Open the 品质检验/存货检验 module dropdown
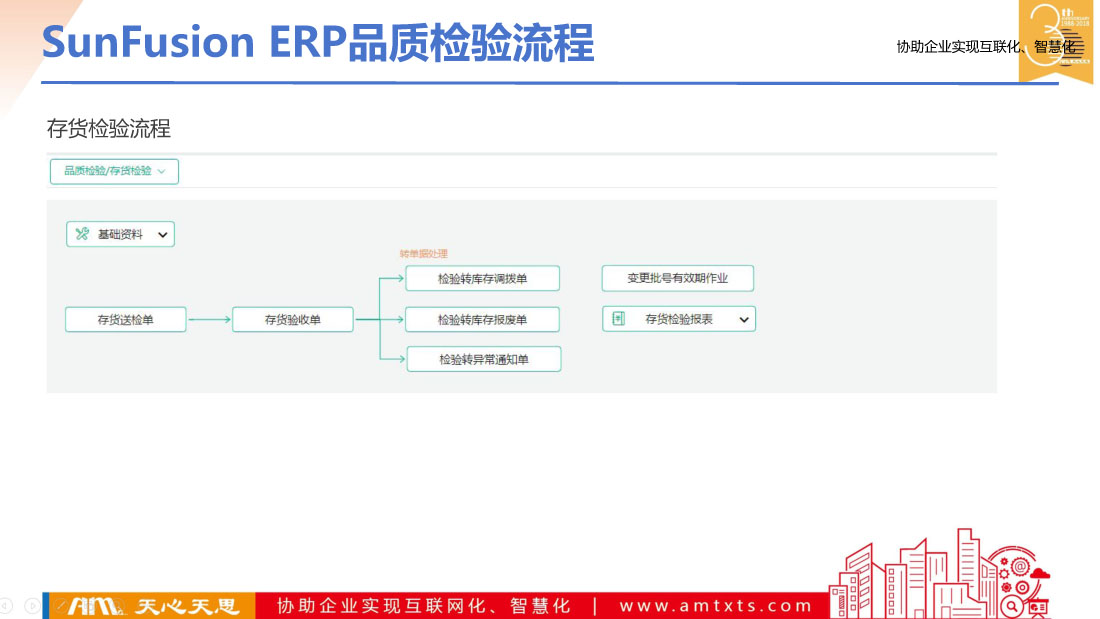 click(x=114, y=171)
